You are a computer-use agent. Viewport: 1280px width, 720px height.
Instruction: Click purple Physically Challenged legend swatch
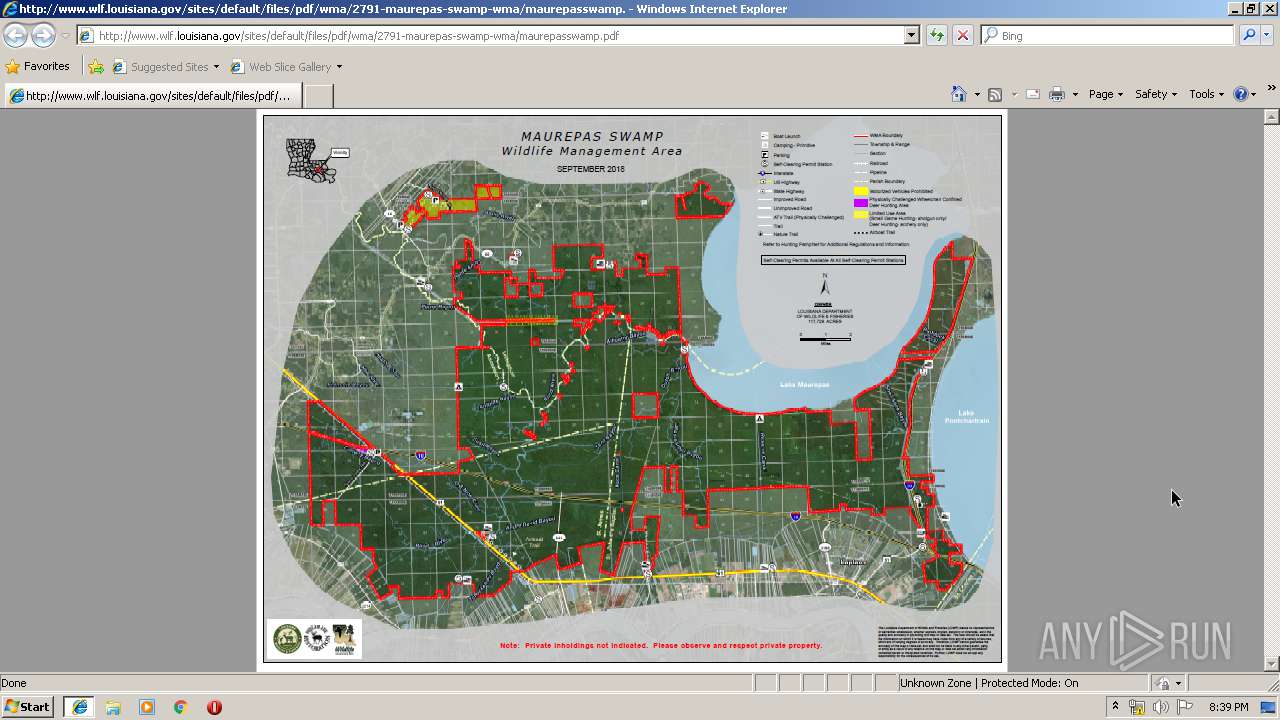pos(860,202)
